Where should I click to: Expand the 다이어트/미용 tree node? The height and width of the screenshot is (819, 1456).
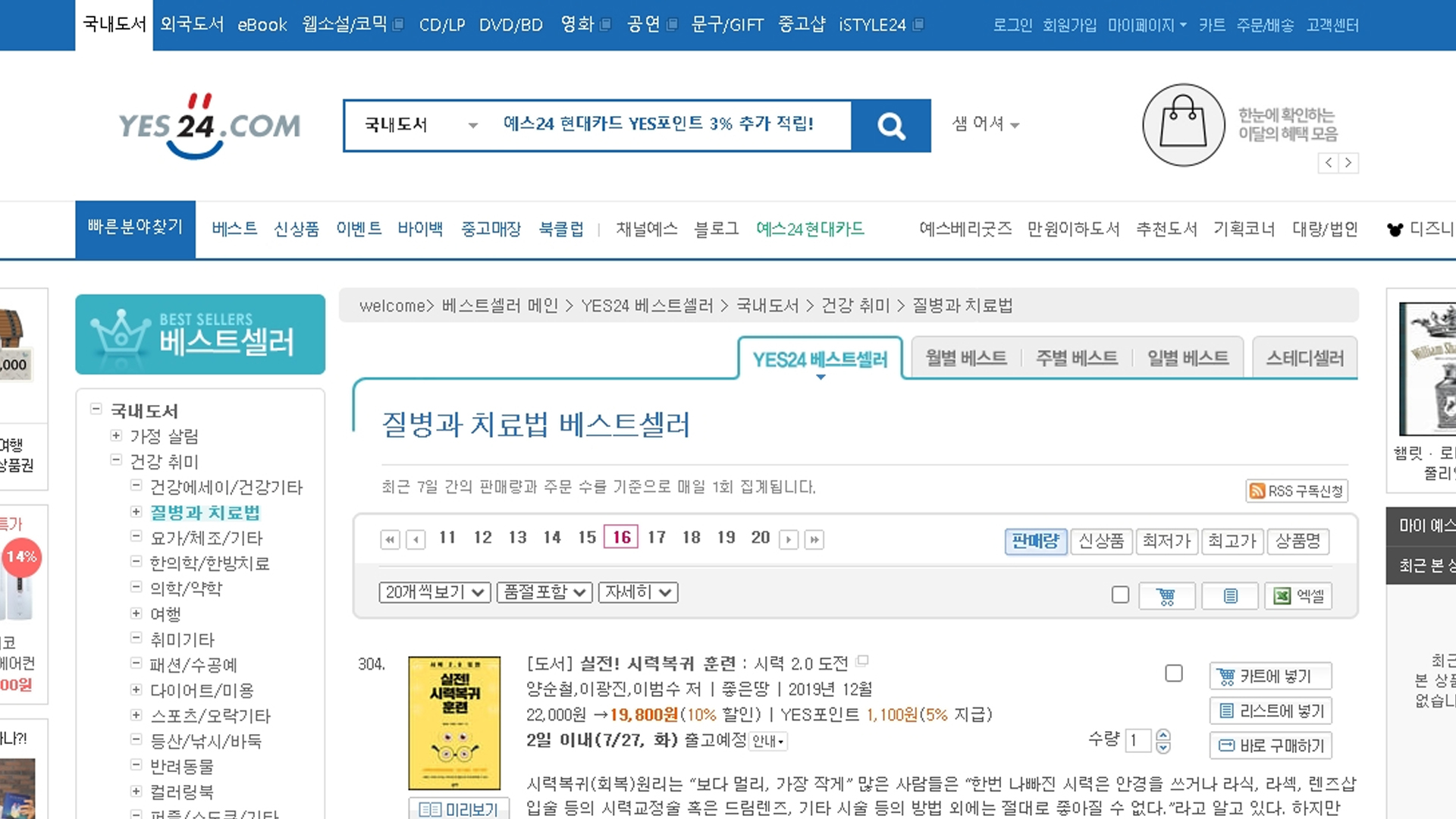coord(136,689)
